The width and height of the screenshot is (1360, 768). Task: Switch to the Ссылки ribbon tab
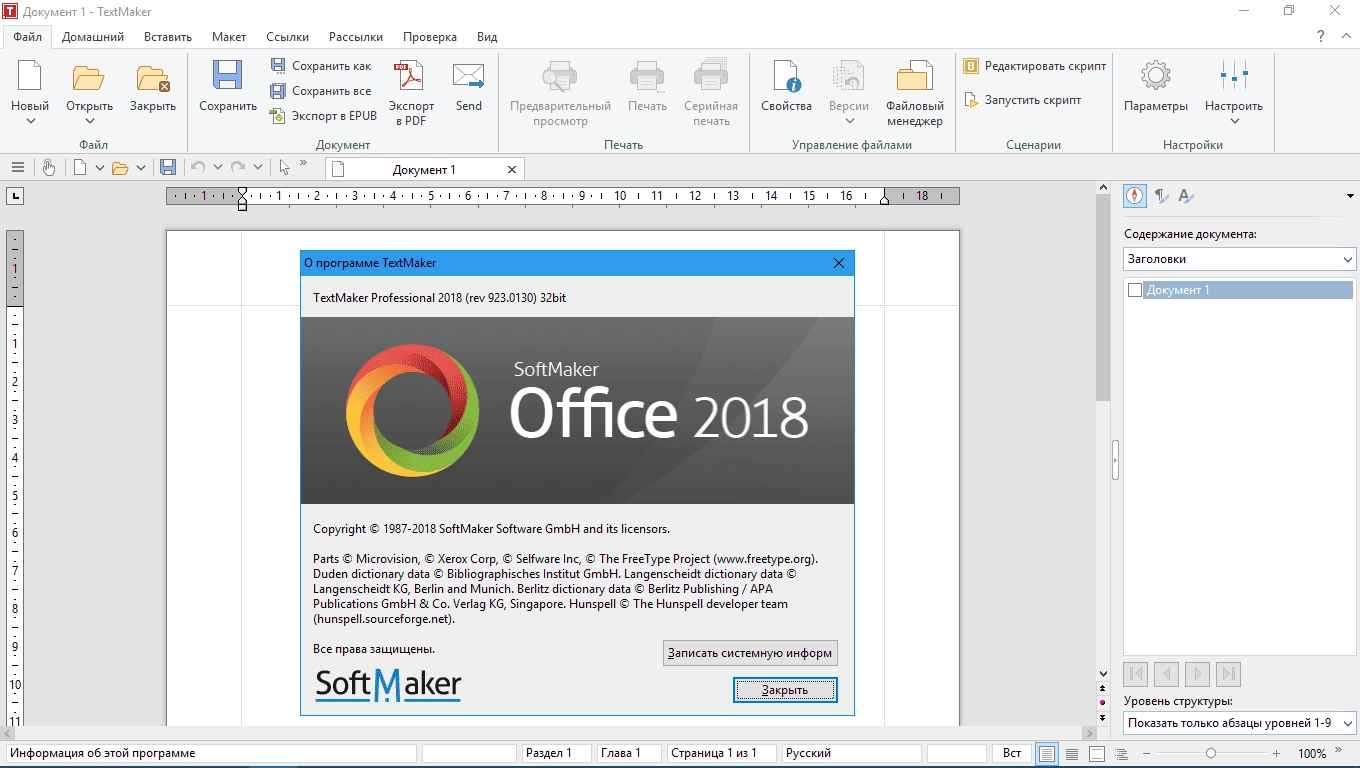287,37
